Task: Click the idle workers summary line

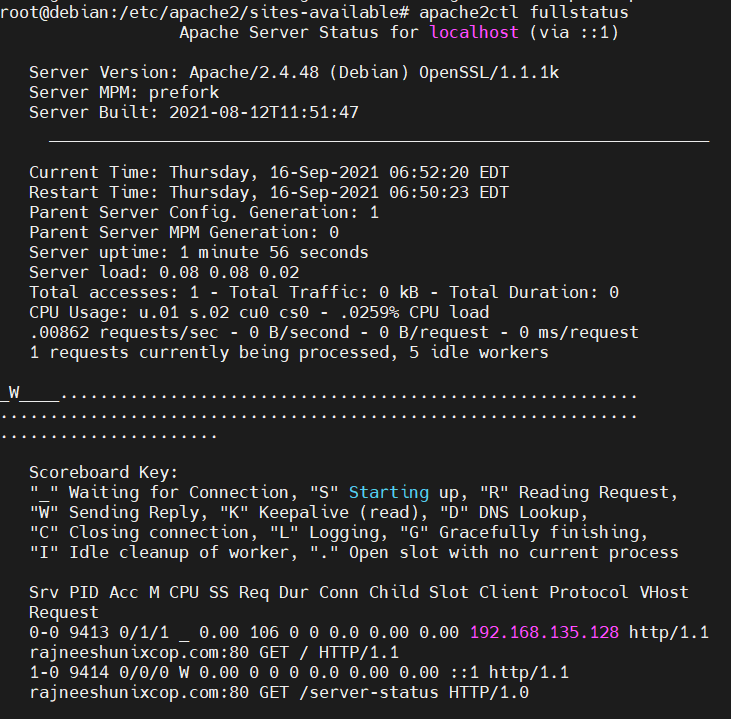Action: tap(289, 353)
